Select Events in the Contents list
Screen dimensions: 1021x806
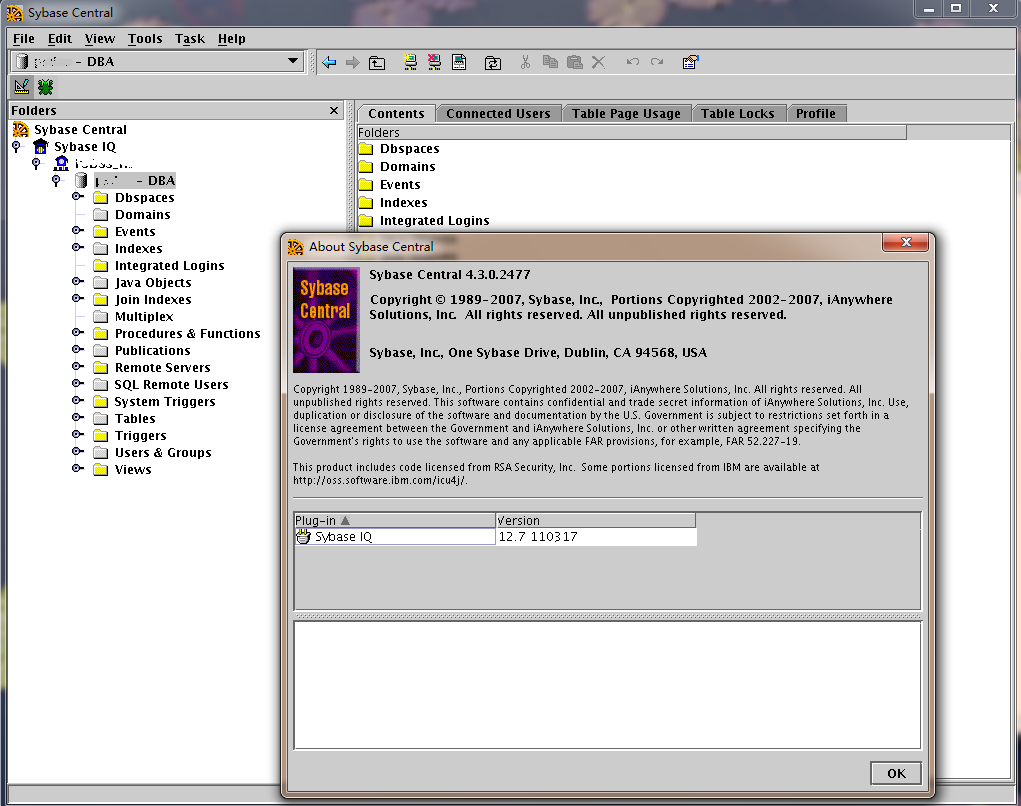tap(400, 185)
